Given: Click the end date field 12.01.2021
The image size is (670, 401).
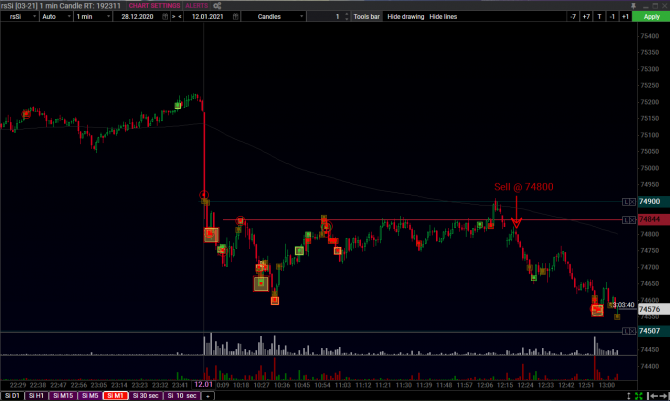Looking at the screenshot, I should coord(208,17).
